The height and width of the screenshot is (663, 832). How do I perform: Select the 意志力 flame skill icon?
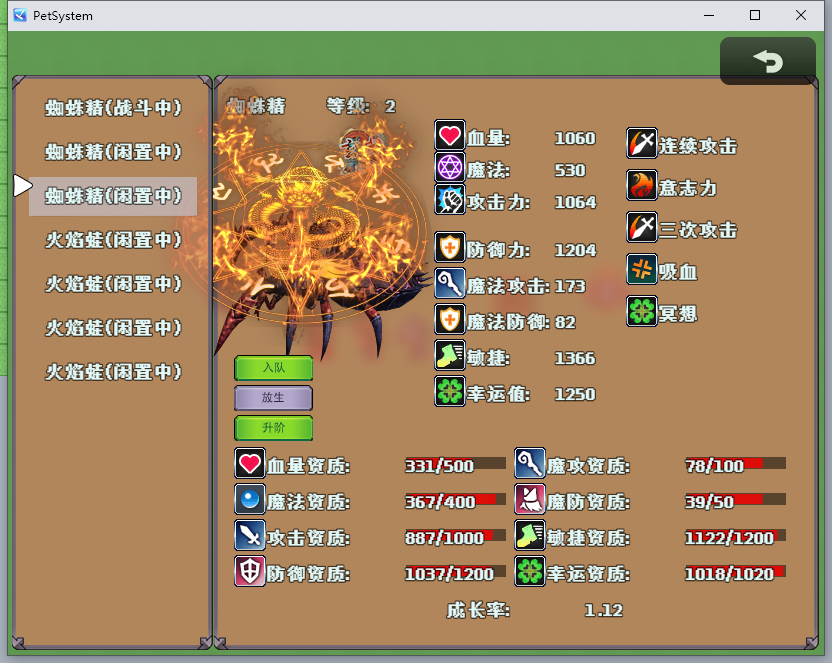(x=642, y=185)
